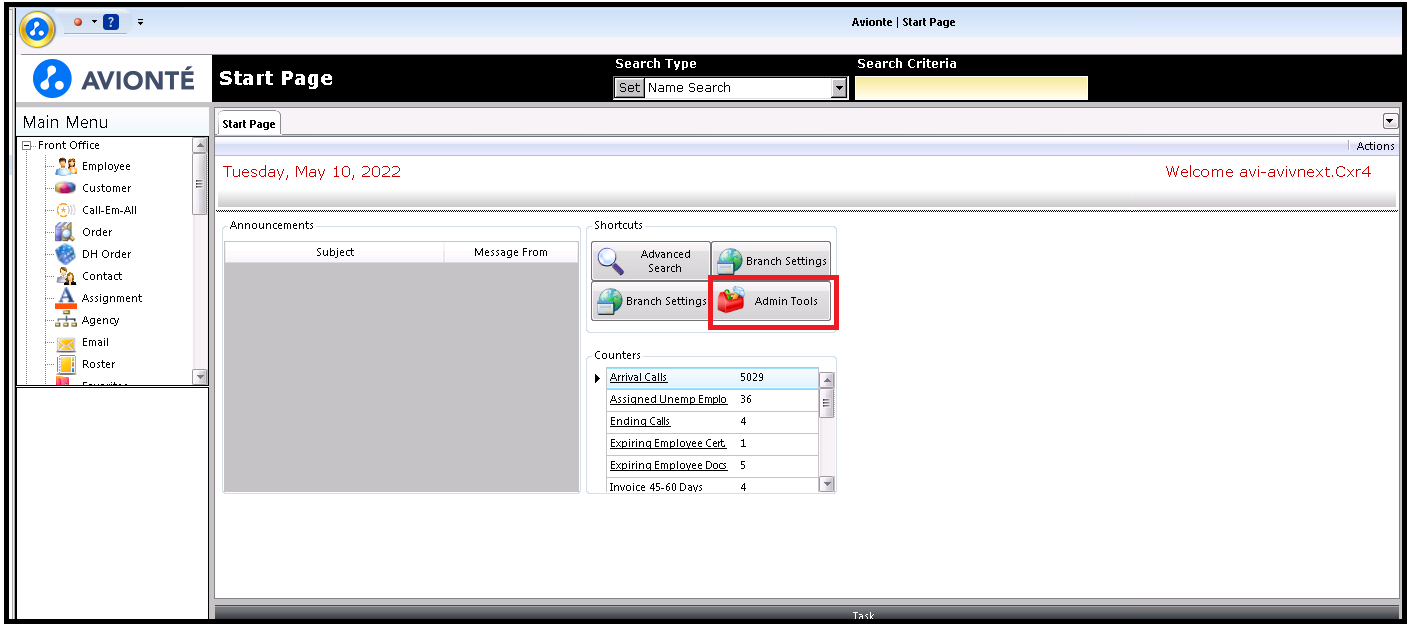Image resolution: width=1411 pixels, height=629 pixels.
Task: Select the Call-Em-All icon in the tree
Action: [66, 210]
